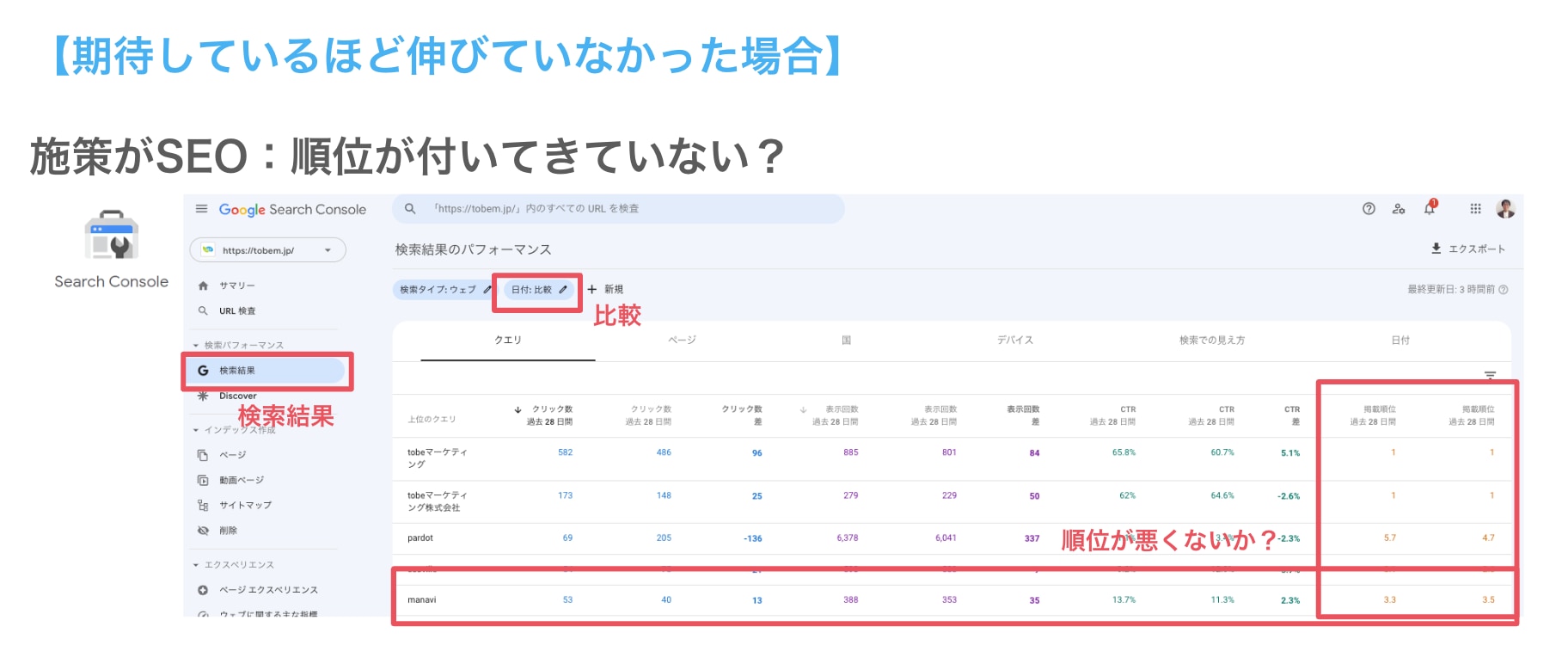Click the 65.8% CTR value

pos(1124,452)
